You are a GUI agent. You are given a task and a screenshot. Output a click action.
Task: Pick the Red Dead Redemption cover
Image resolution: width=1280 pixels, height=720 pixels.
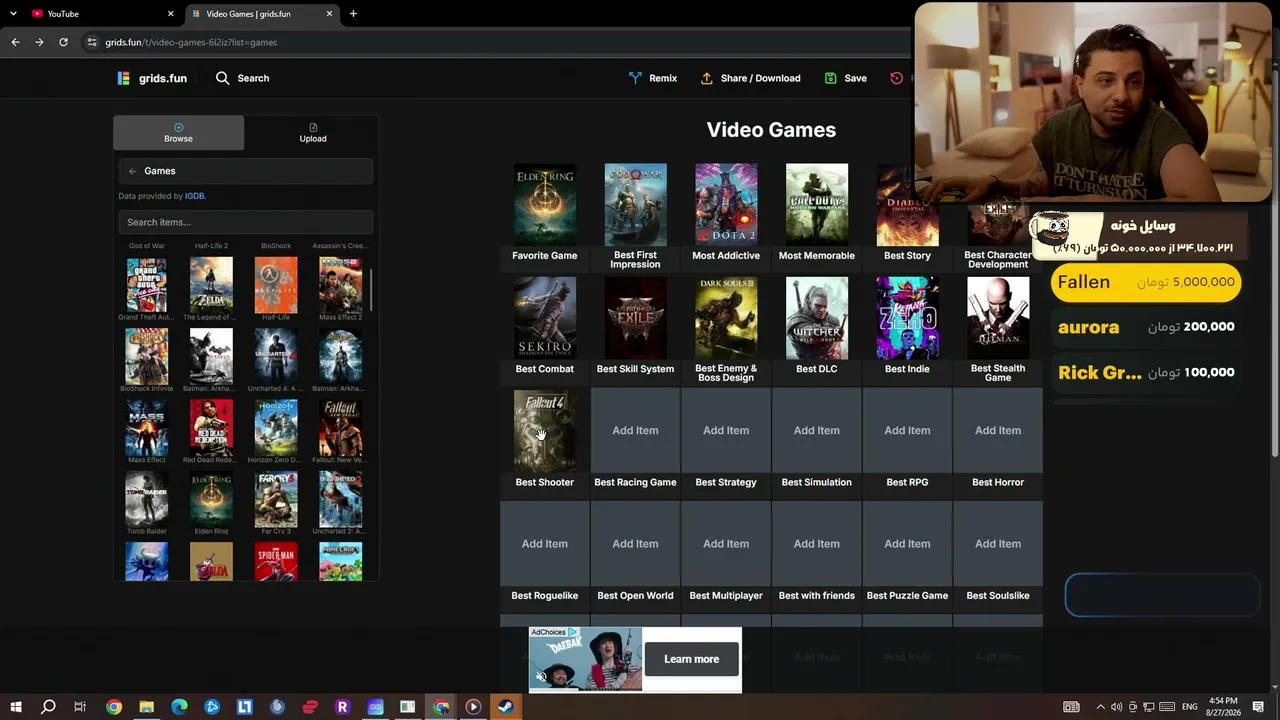(x=211, y=427)
